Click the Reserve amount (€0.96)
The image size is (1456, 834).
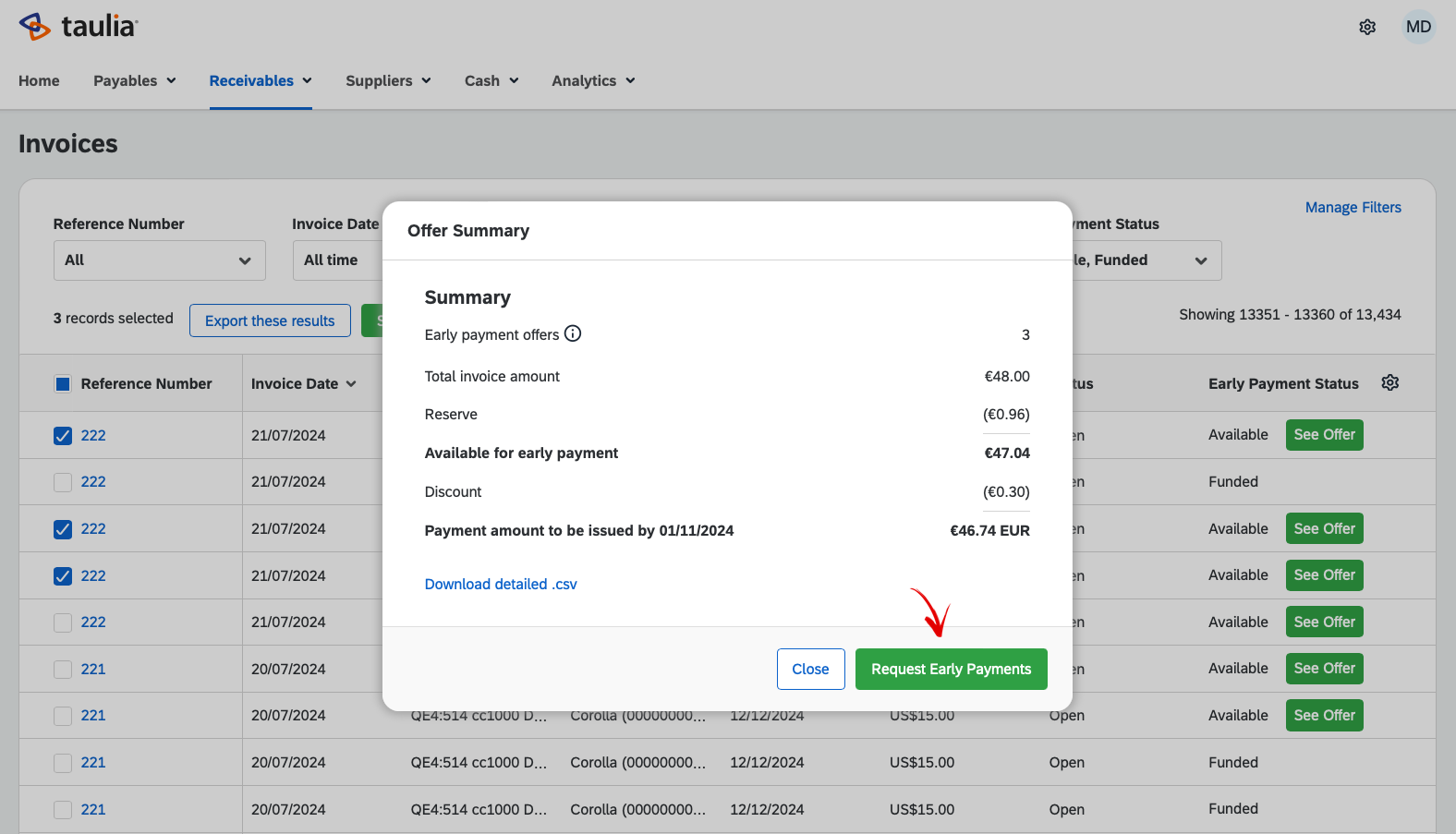click(1006, 414)
